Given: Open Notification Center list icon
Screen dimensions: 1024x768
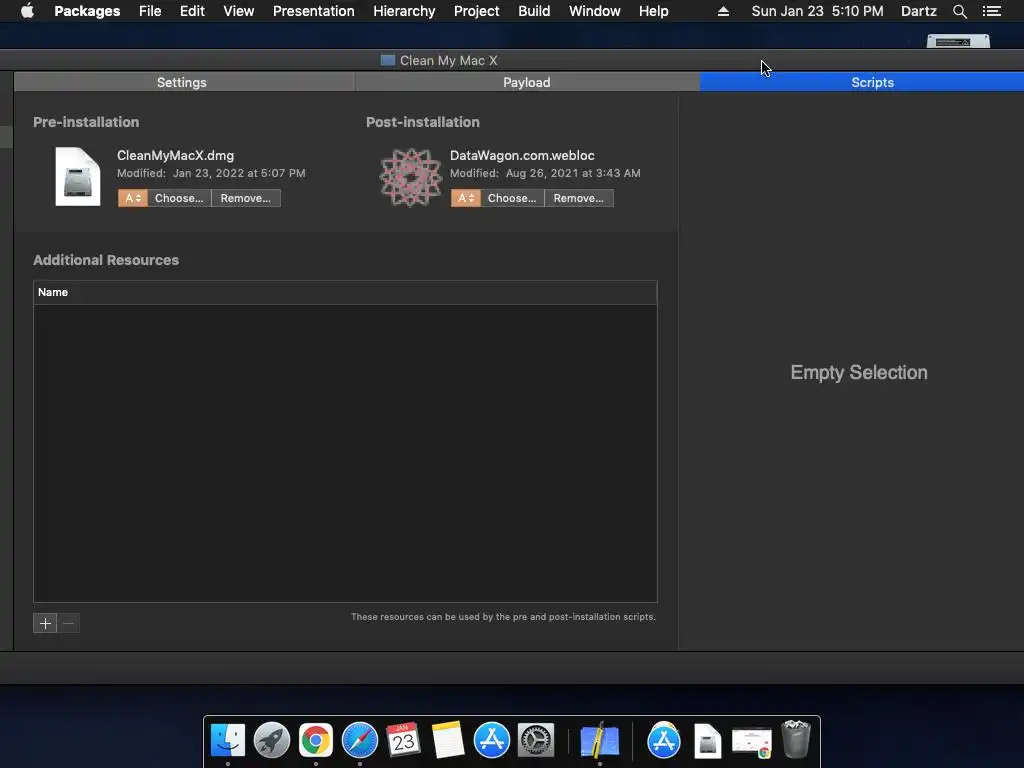Looking at the screenshot, I should 991,11.
